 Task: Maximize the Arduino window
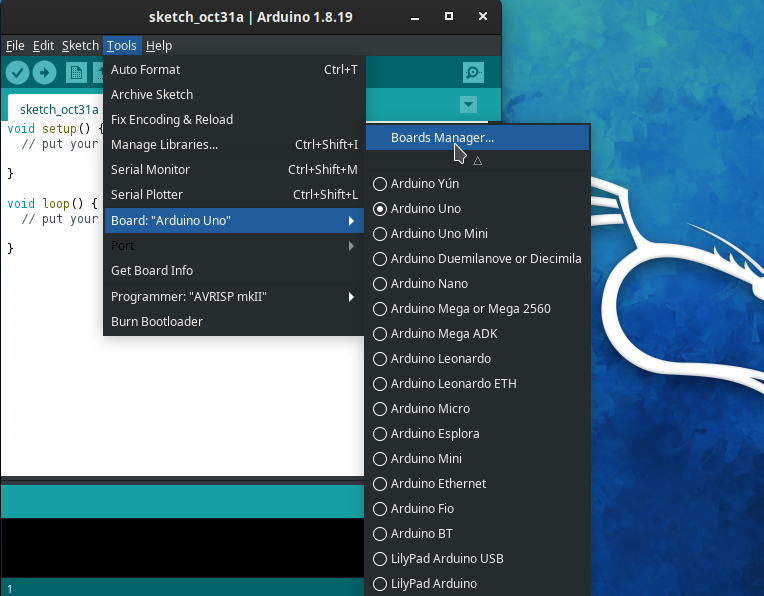(449, 16)
